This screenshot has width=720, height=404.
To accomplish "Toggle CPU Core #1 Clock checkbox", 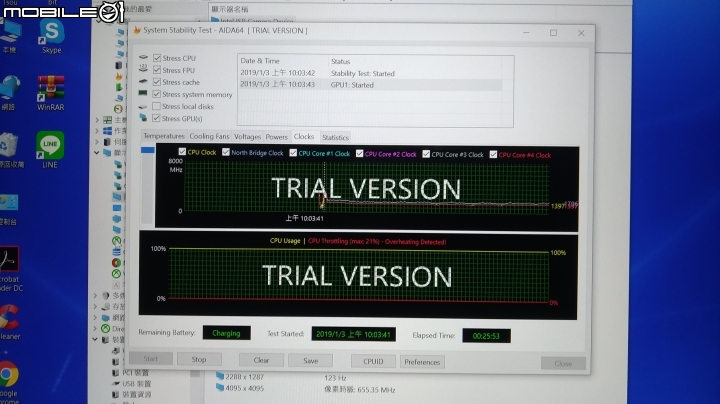I will 293,153.
